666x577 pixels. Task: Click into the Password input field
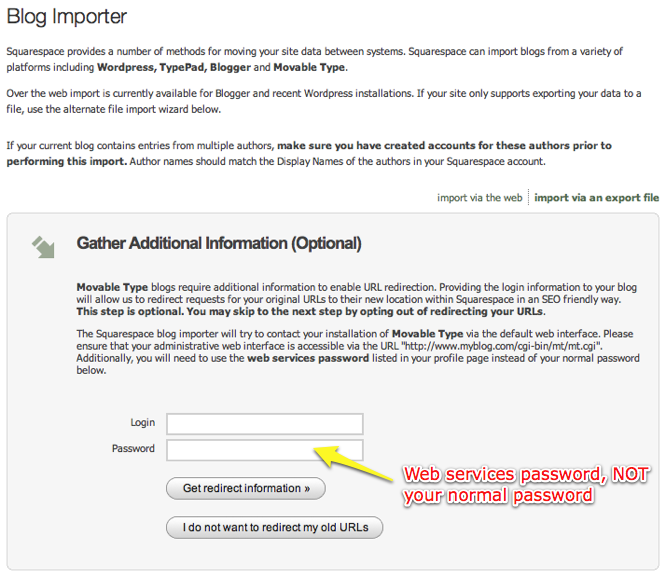pos(264,450)
